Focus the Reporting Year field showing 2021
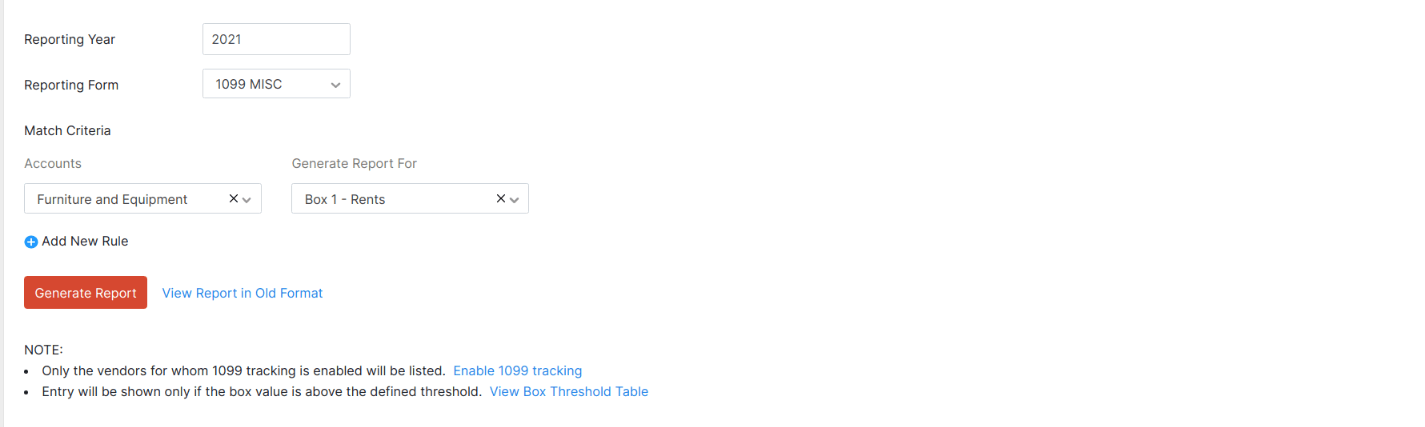 (276, 40)
